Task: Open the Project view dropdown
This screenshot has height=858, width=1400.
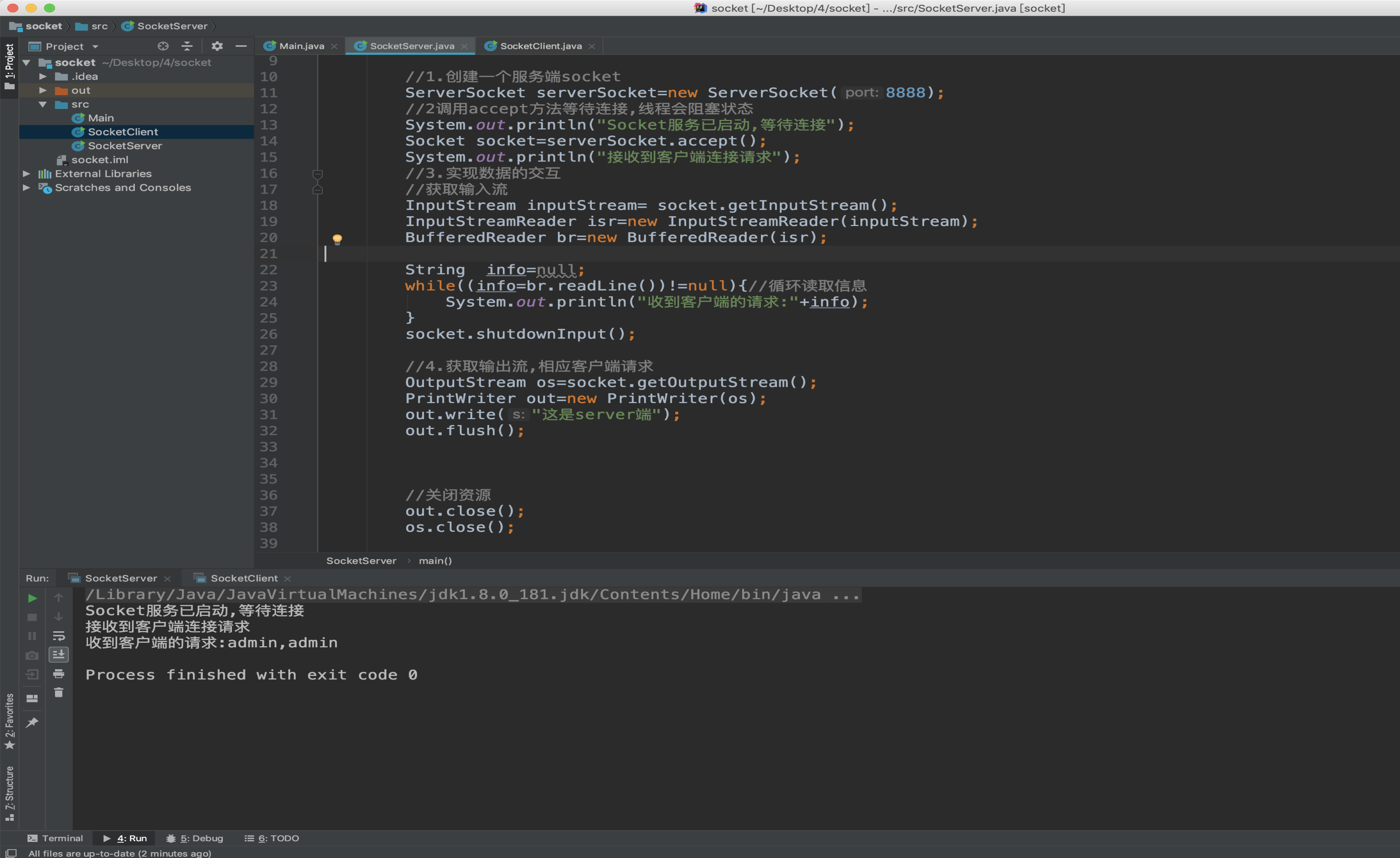Action: point(96,47)
